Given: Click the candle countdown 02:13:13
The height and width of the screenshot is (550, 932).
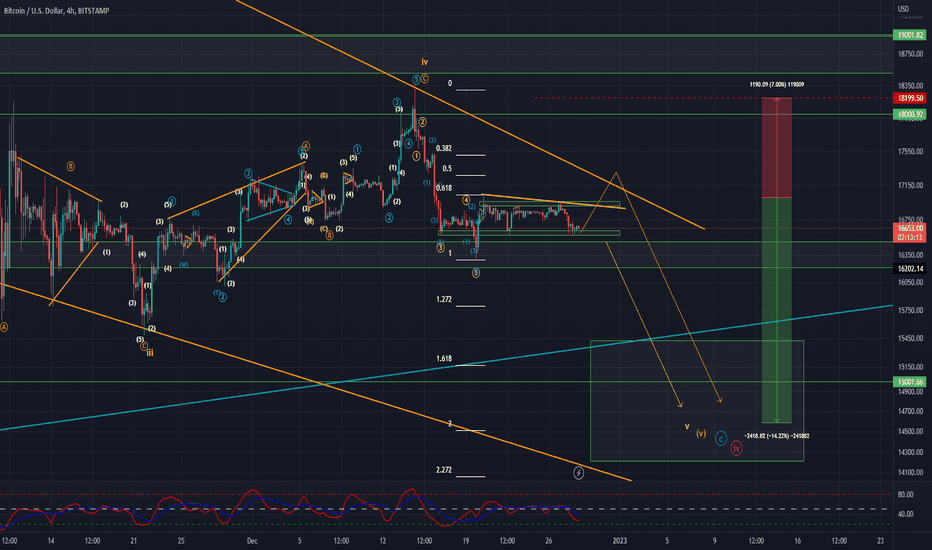Looking at the screenshot, I should (910, 237).
